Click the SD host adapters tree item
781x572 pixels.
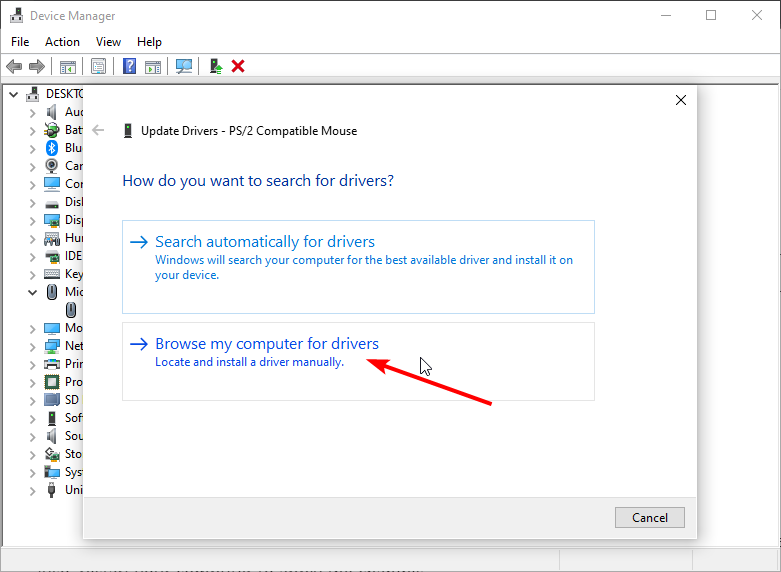point(62,400)
